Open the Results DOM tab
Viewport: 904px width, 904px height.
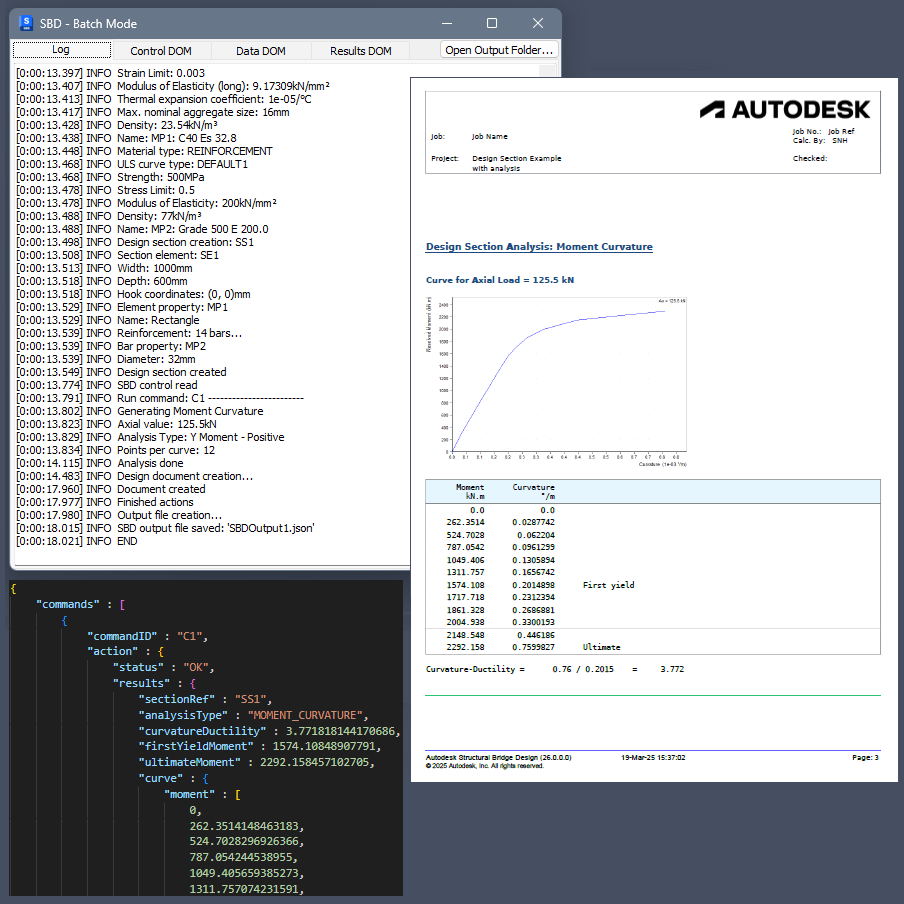pyautogui.click(x=360, y=51)
